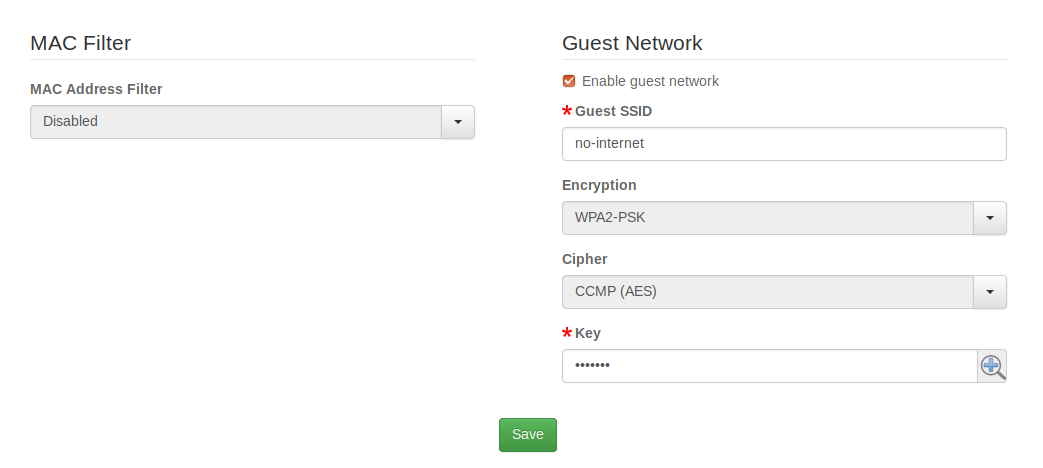The width and height of the screenshot is (1043, 468).
Task: Click the "Enable guest network" label text
Action: tap(650, 81)
